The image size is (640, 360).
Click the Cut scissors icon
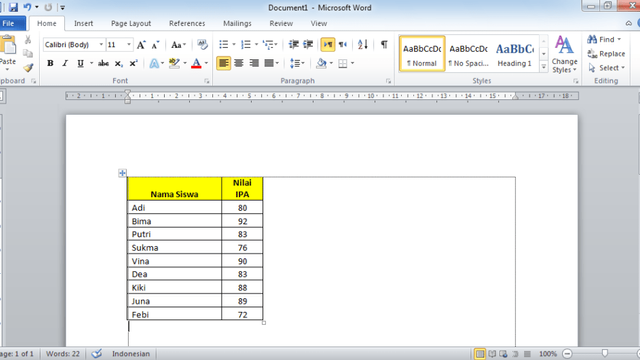28,40
